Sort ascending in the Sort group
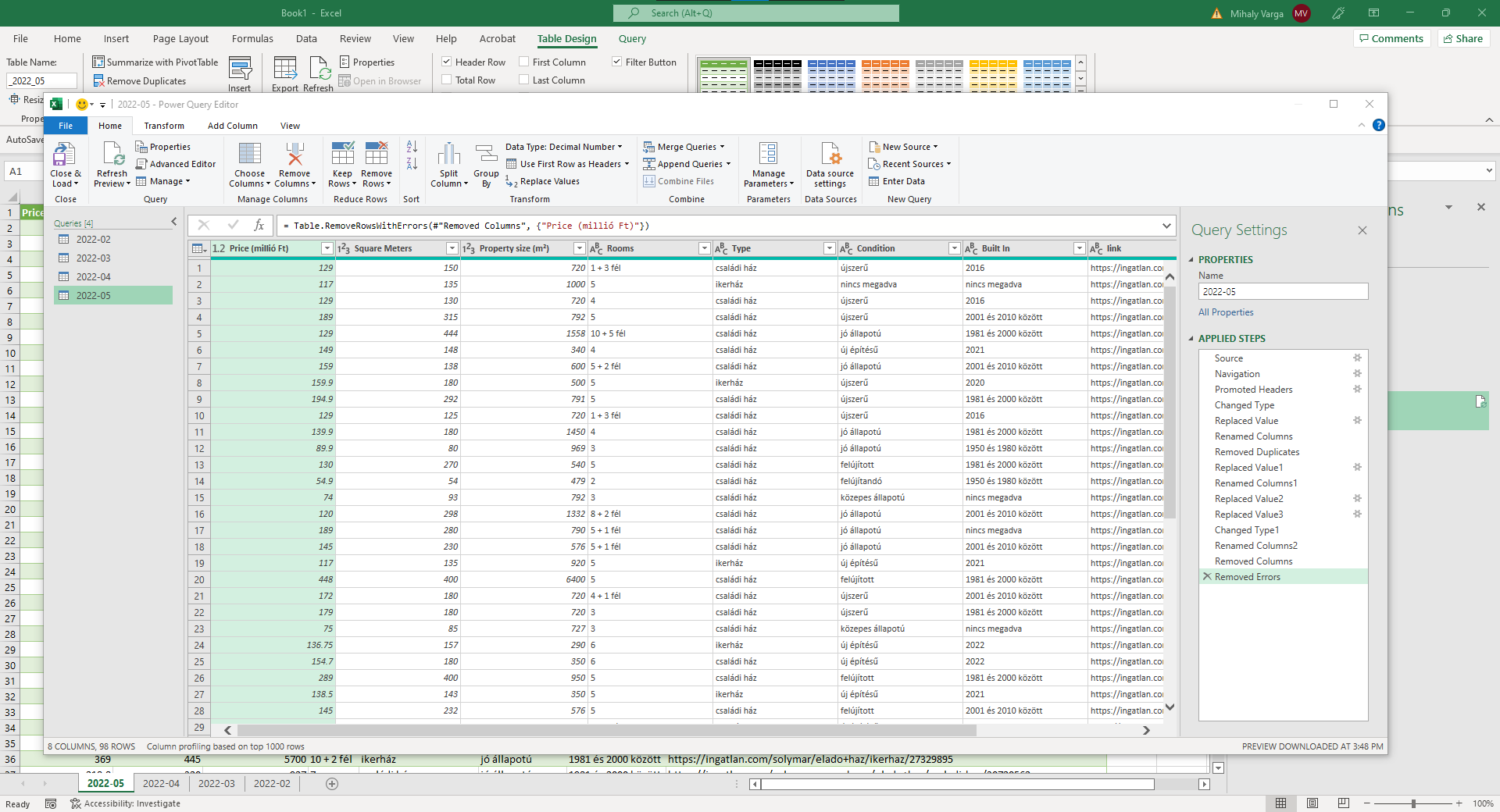Image resolution: width=1500 pixels, height=812 pixels. coord(412,146)
